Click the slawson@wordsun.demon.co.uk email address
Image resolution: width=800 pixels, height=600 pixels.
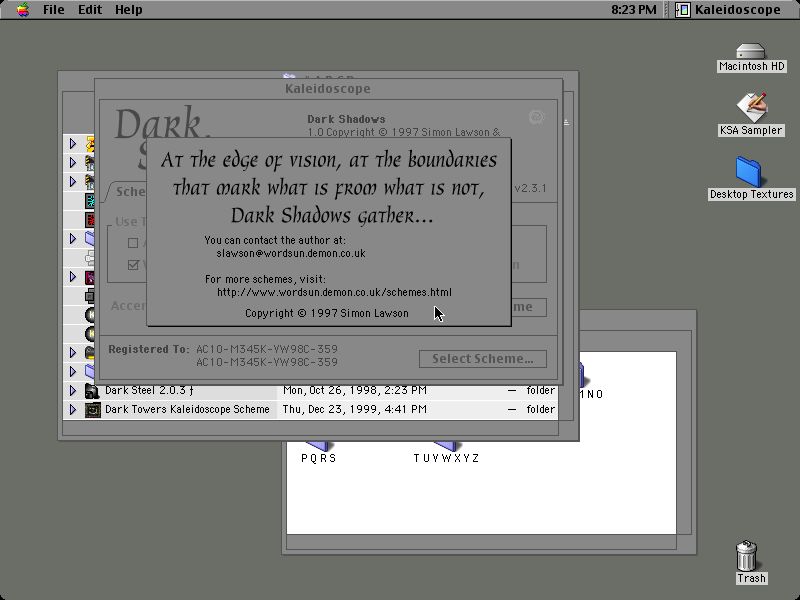click(x=291, y=254)
